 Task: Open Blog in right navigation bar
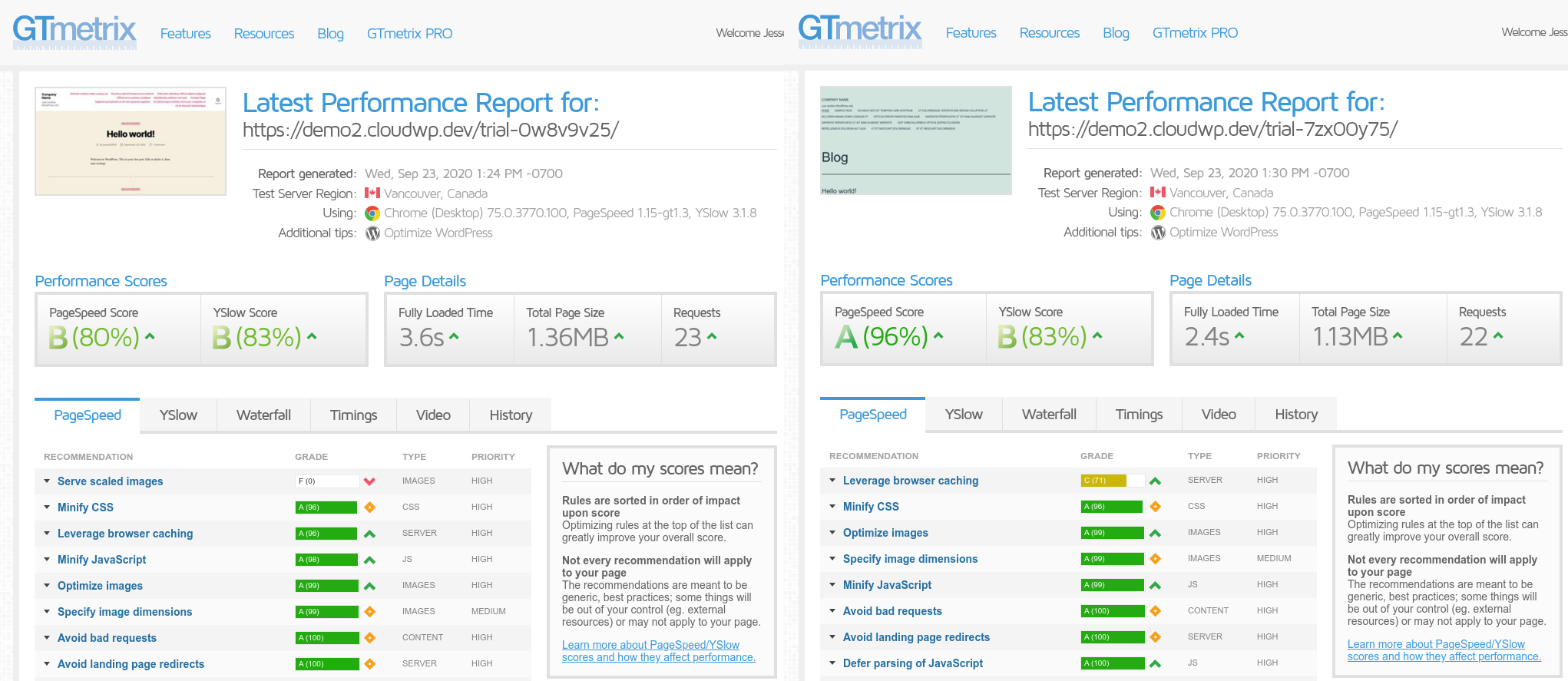pyautogui.click(x=1116, y=33)
